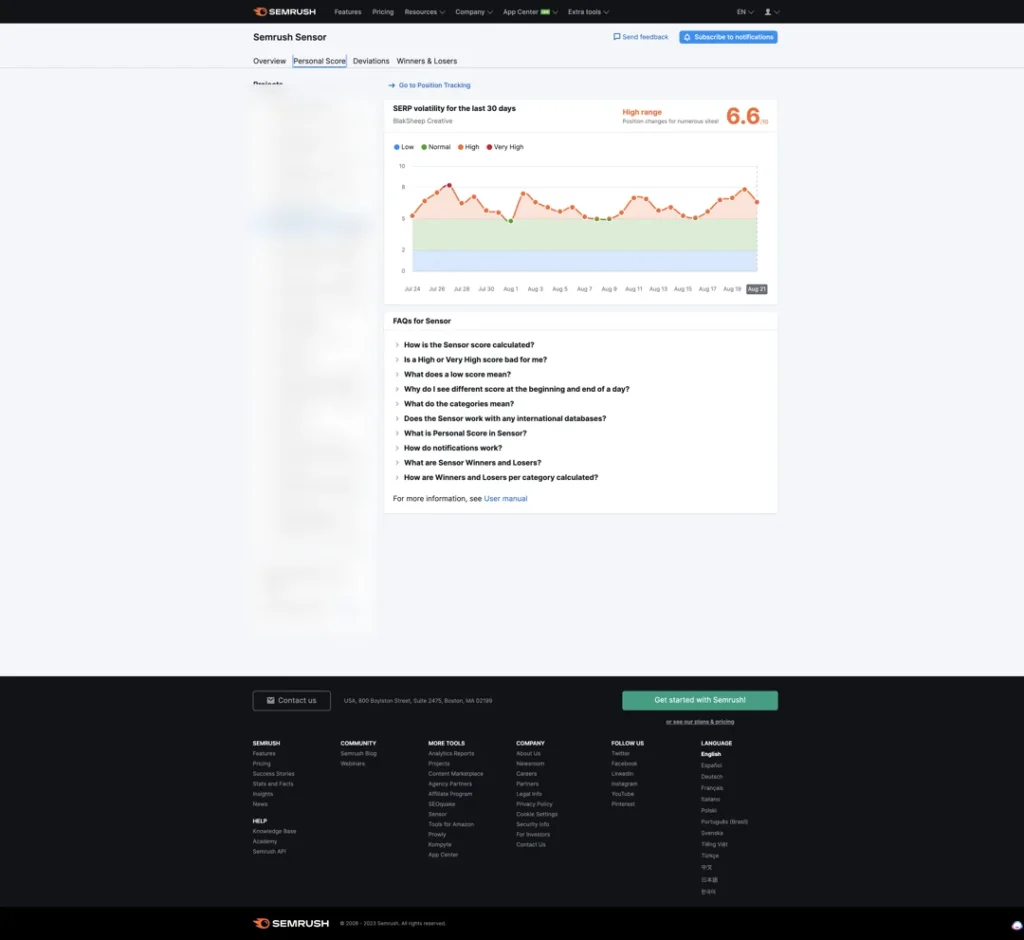Click the last chart data point at Aug 21
1024x940 pixels.
[x=757, y=202]
